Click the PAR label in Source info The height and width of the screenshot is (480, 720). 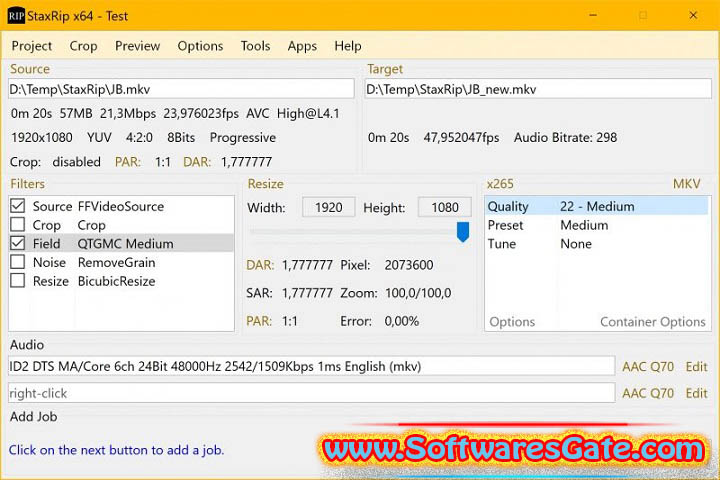128,162
